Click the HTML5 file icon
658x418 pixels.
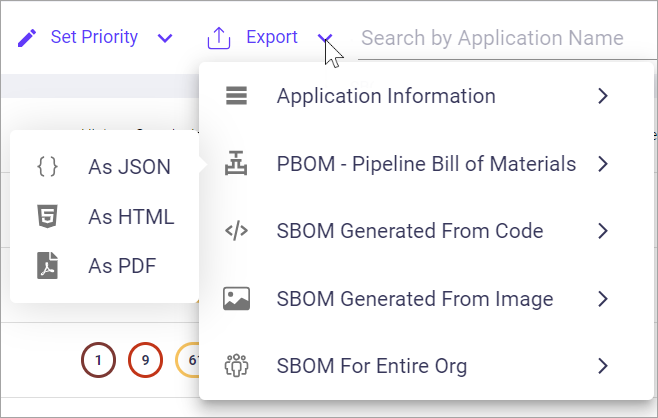(47, 216)
